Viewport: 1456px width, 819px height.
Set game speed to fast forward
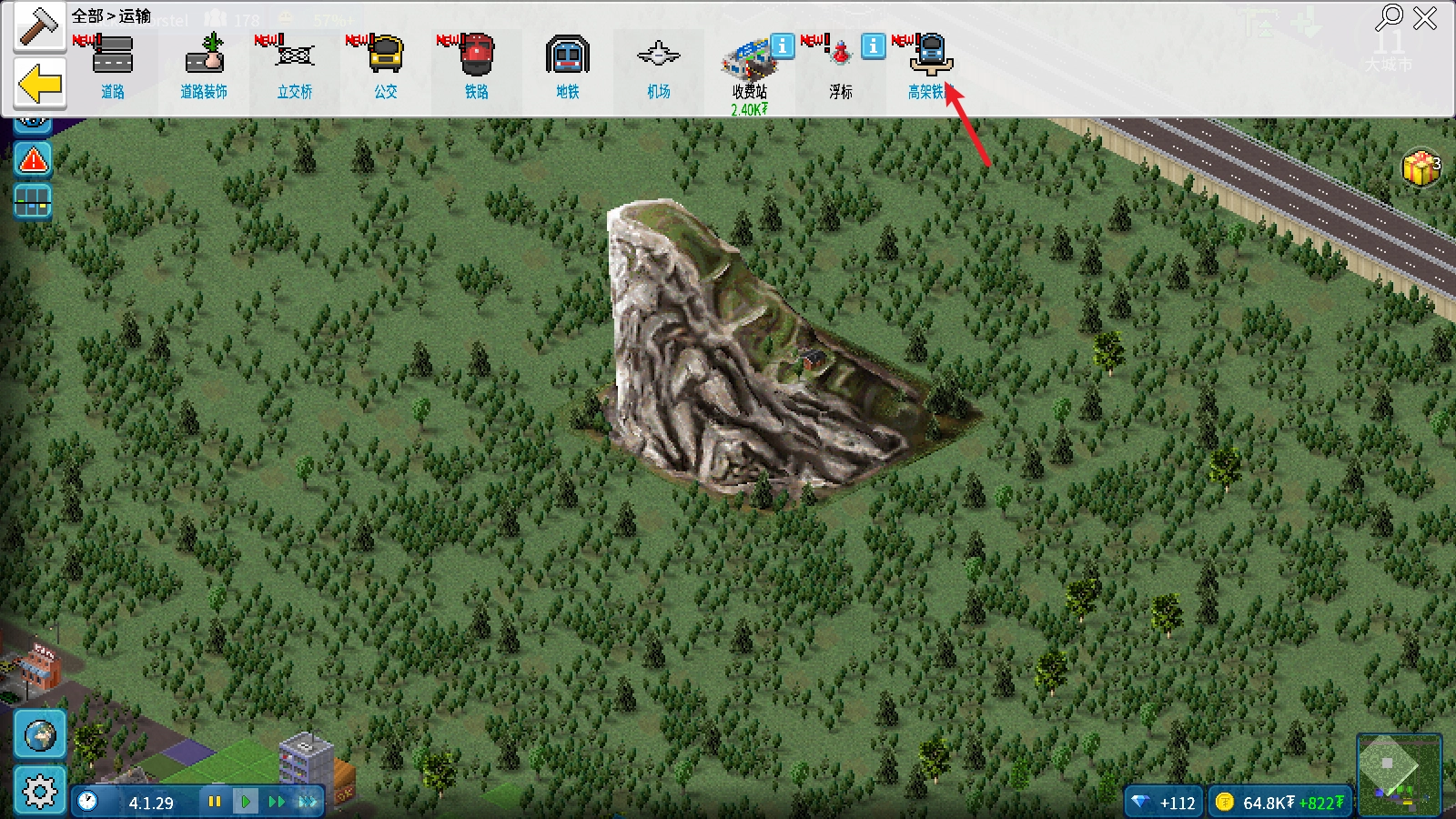(x=277, y=802)
